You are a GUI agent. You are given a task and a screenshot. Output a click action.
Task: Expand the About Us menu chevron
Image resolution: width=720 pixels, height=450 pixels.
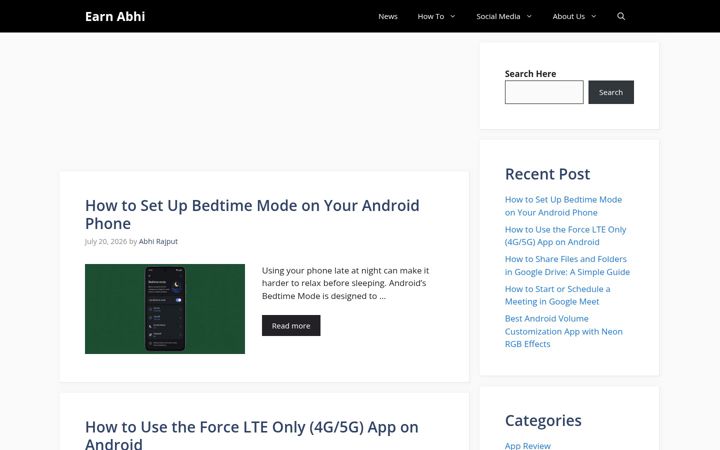[x=593, y=16]
